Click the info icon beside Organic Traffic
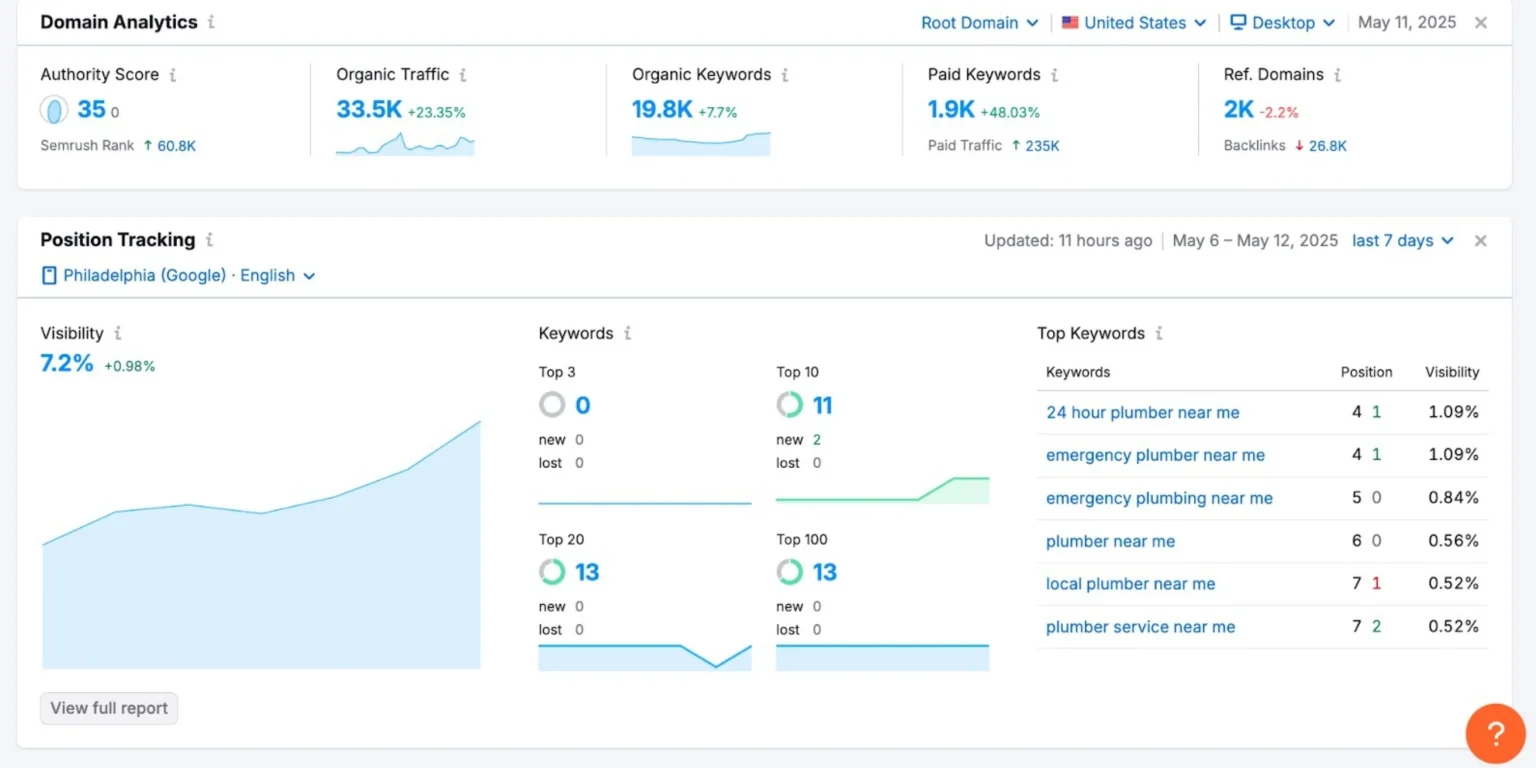This screenshot has height=768, width=1536. coord(463,75)
